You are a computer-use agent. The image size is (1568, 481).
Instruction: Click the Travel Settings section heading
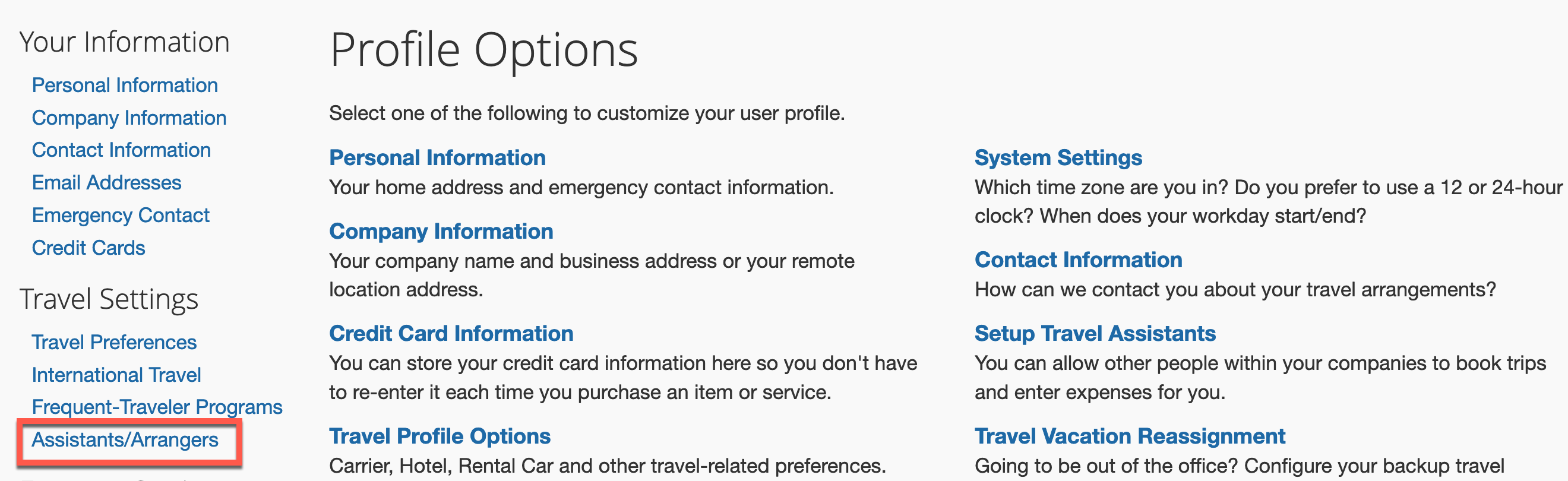coord(109,298)
